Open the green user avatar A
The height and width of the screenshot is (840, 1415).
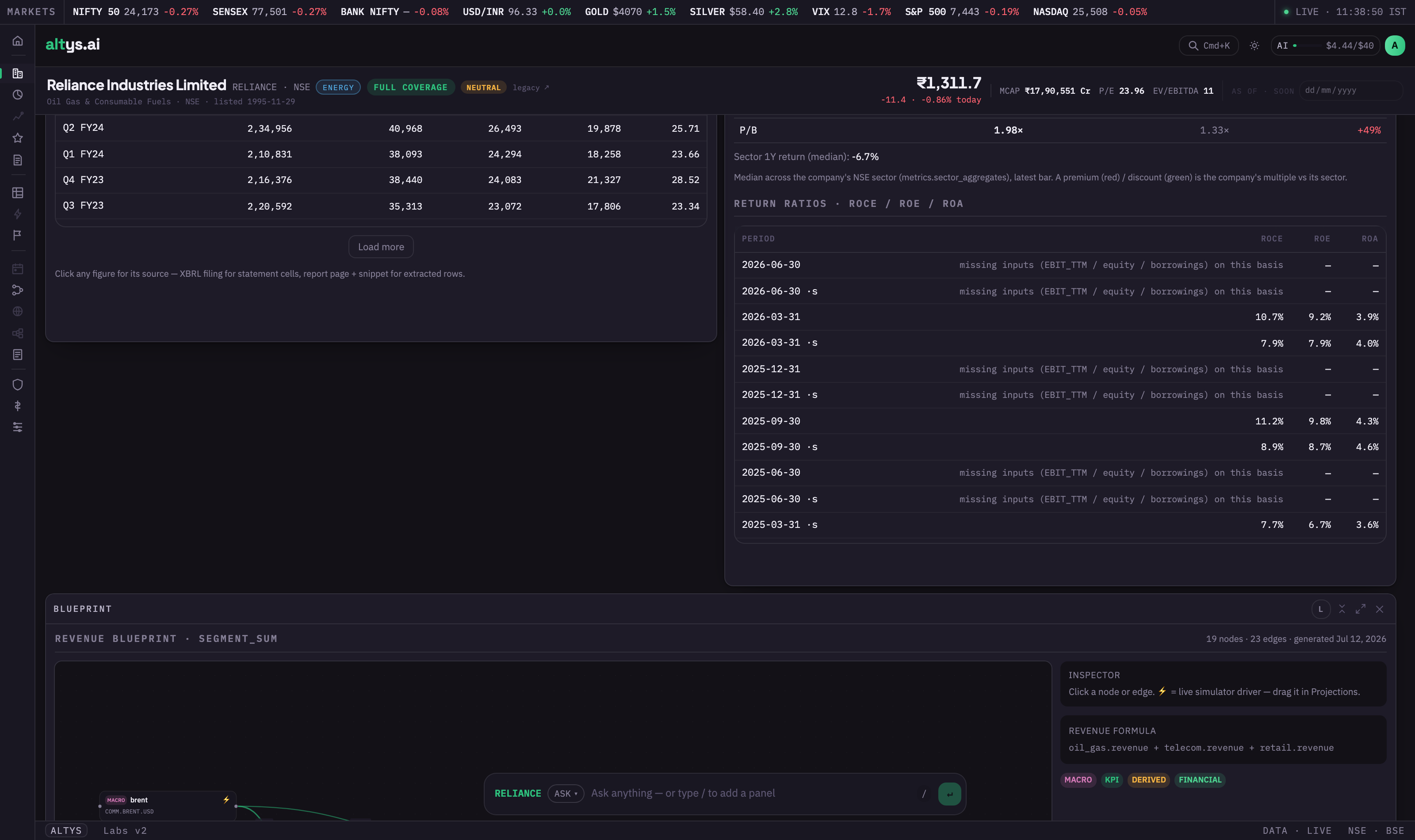(x=1395, y=46)
